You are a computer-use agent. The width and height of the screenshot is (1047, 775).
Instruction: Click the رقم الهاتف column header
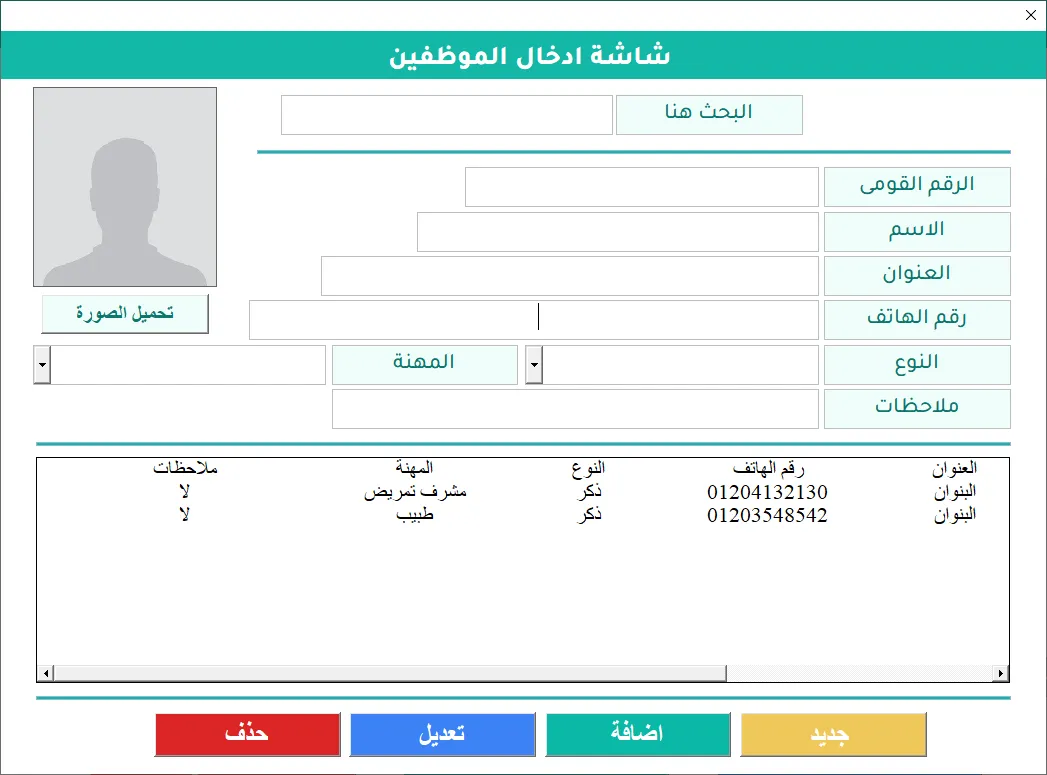[769, 469]
